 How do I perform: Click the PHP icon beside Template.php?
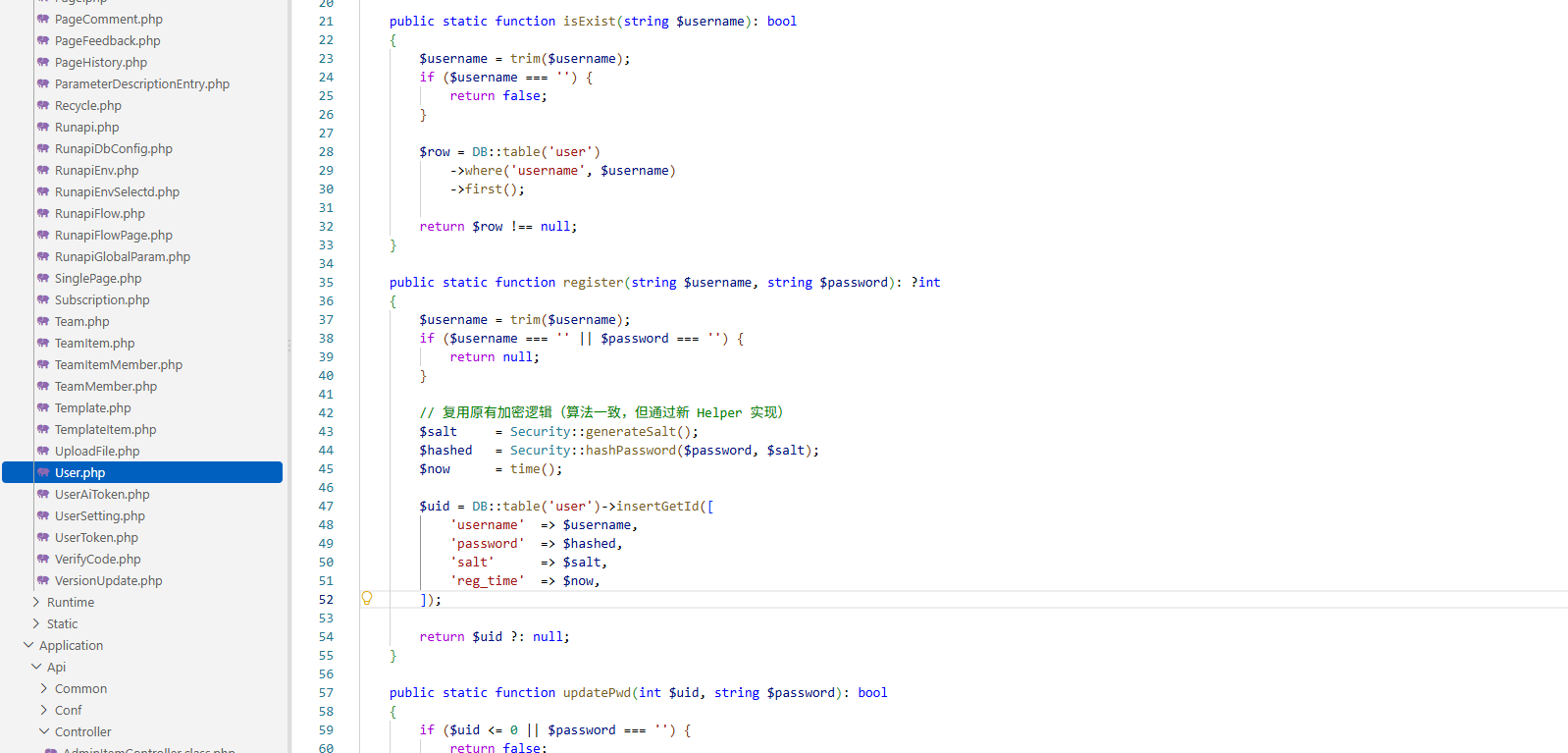(x=43, y=407)
